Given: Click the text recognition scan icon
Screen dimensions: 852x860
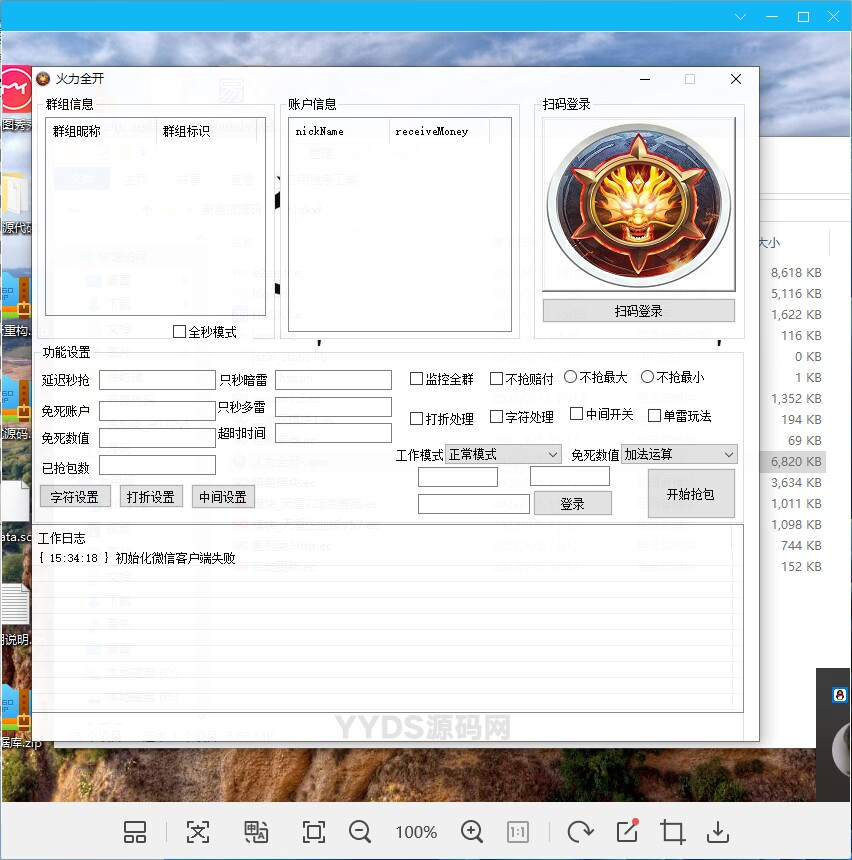Looking at the screenshot, I should [x=198, y=832].
